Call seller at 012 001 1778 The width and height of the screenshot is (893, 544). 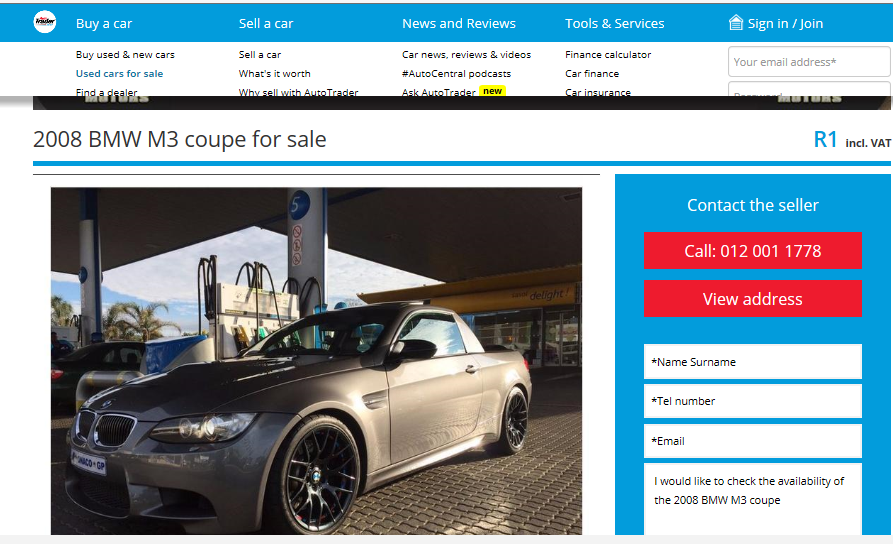click(x=753, y=251)
